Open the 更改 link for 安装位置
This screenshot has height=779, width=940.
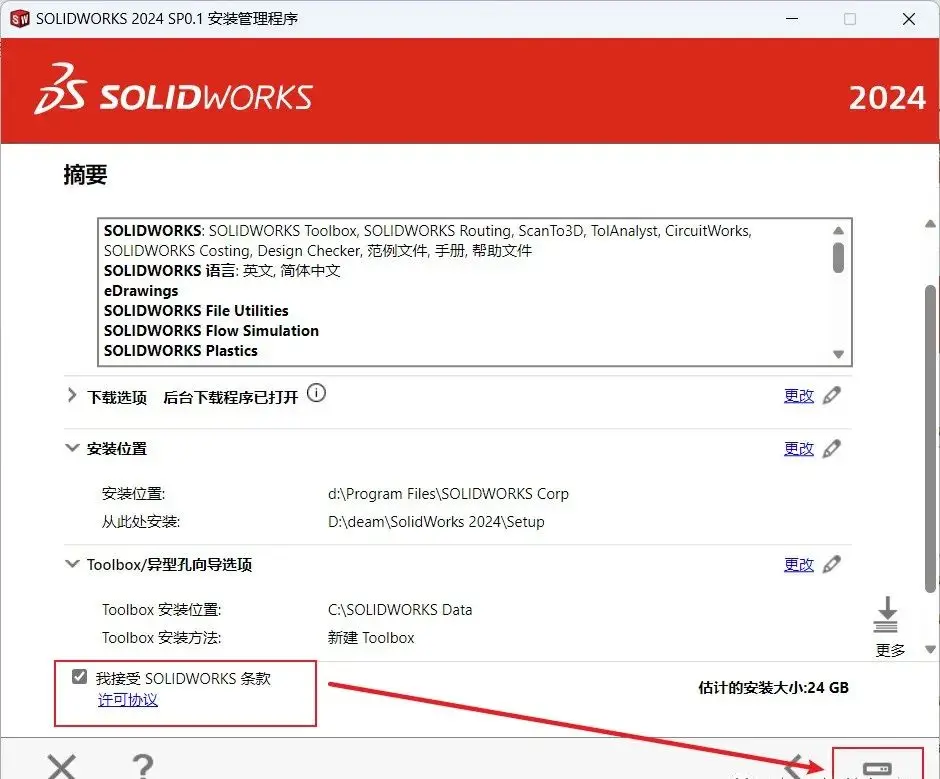click(x=799, y=449)
